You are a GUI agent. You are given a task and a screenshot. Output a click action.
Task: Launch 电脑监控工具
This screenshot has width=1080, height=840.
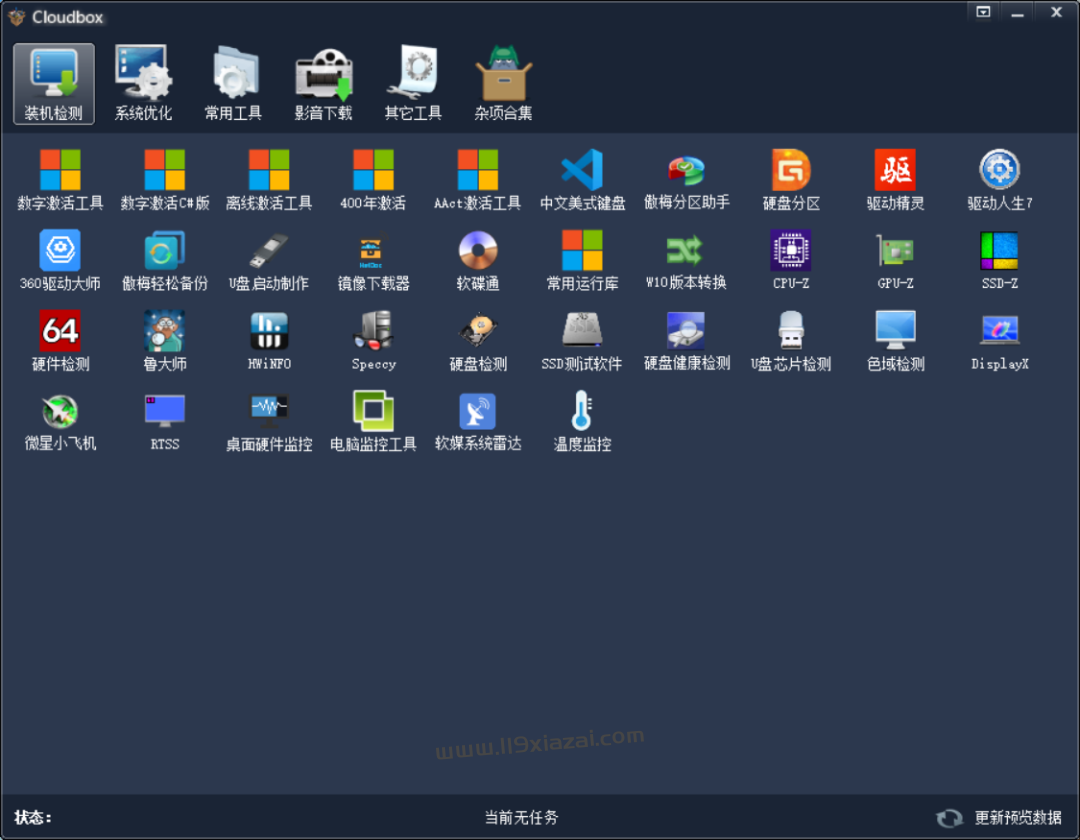373,421
